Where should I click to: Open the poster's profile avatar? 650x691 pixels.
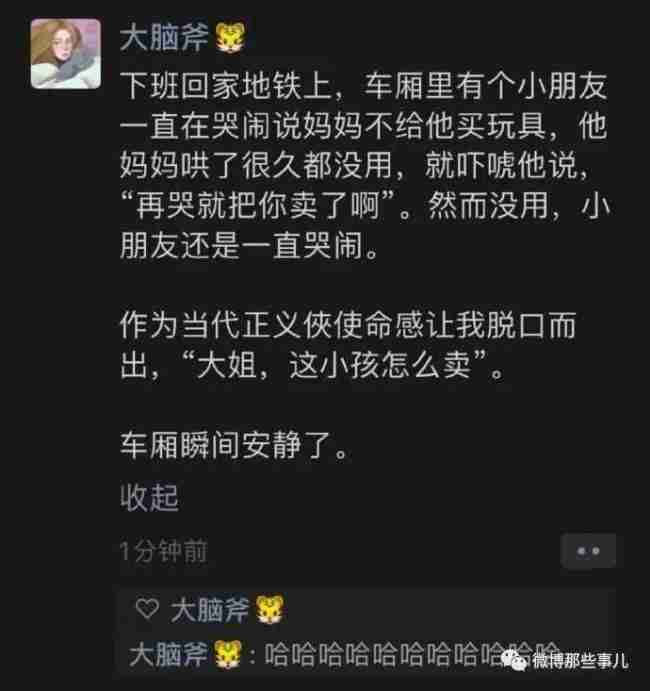66,54
